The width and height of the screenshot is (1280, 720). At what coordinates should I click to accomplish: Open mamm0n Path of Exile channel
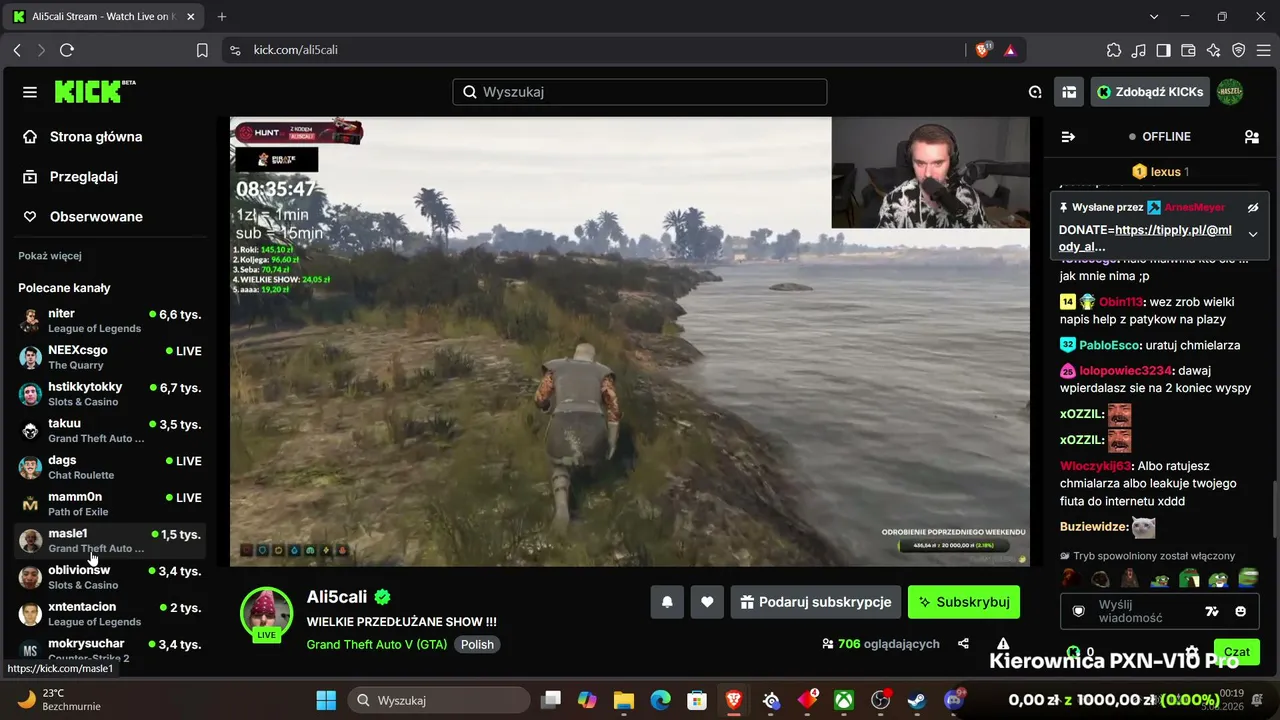[110, 504]
